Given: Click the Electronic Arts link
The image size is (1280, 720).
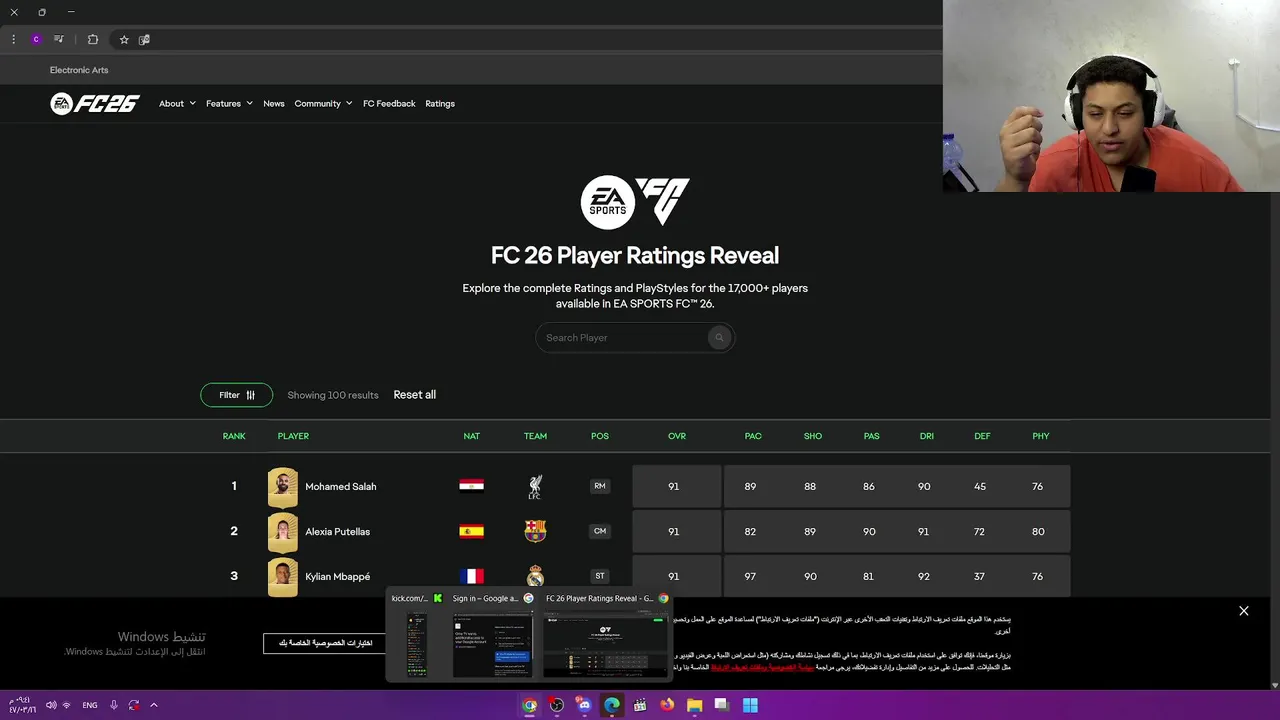Looking at the screenshot, I should click(x=79, y=70).
